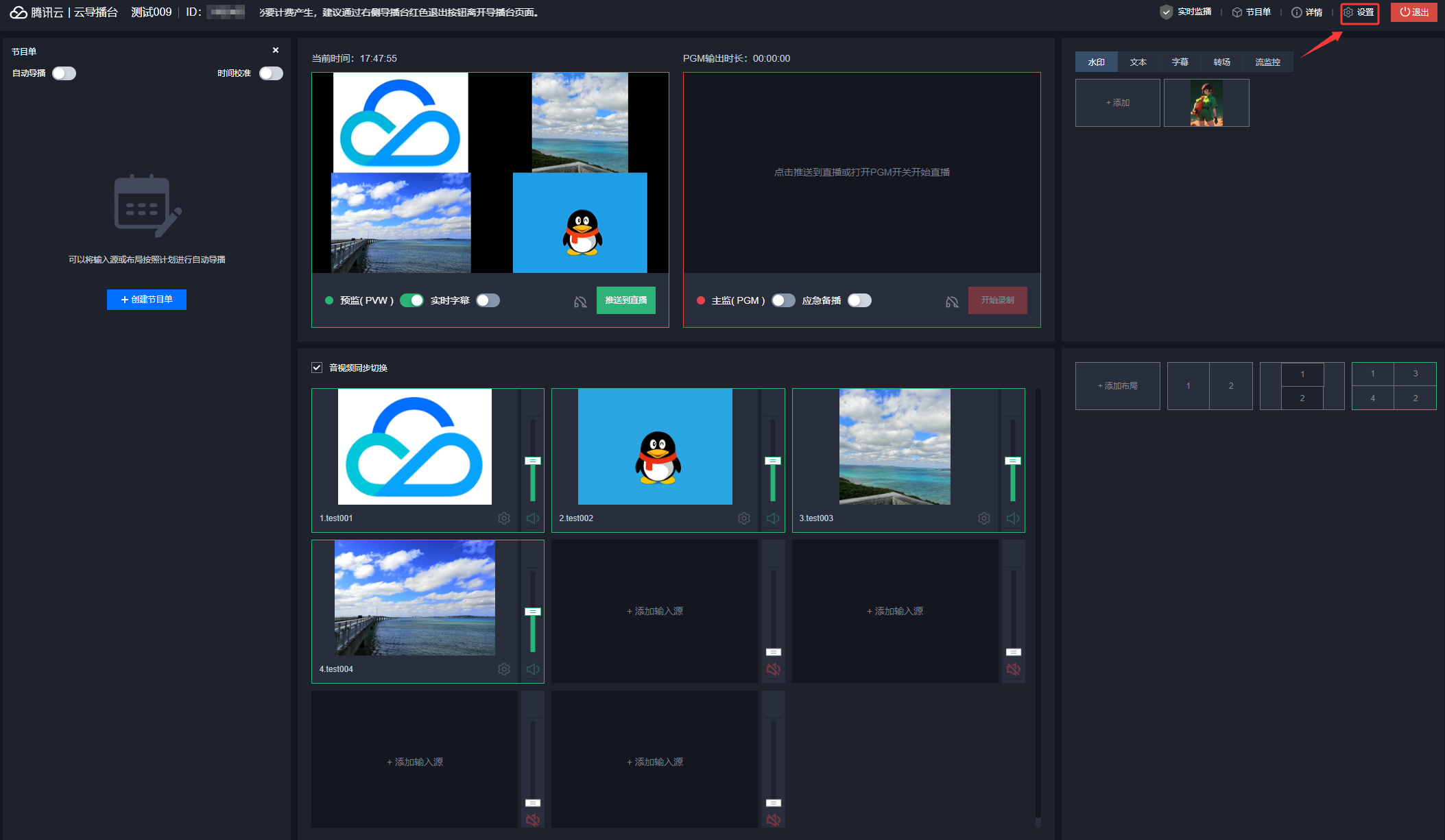Click the green push-to-live button

[x=625, y=300]
